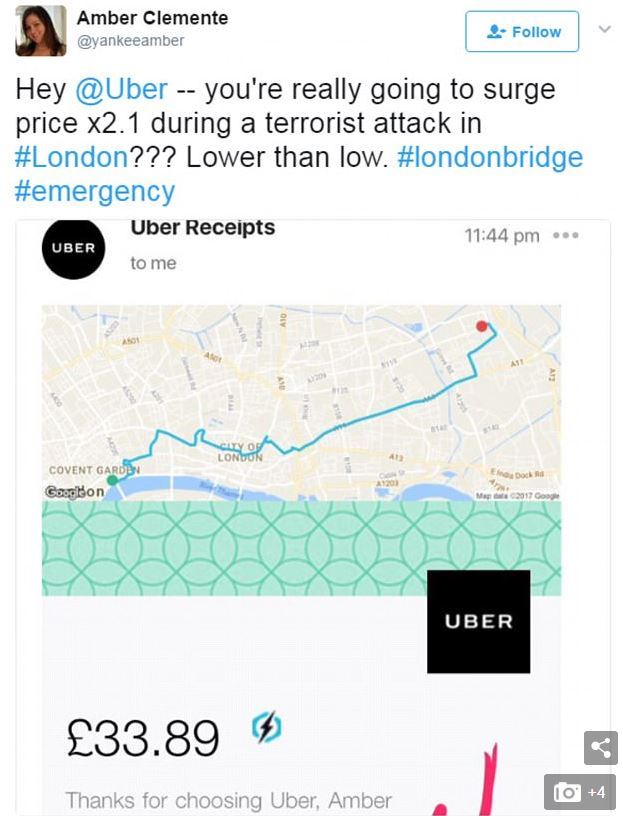623x816 pixels.
Task: Click the red destination marker on map
Action: [482, 326]
